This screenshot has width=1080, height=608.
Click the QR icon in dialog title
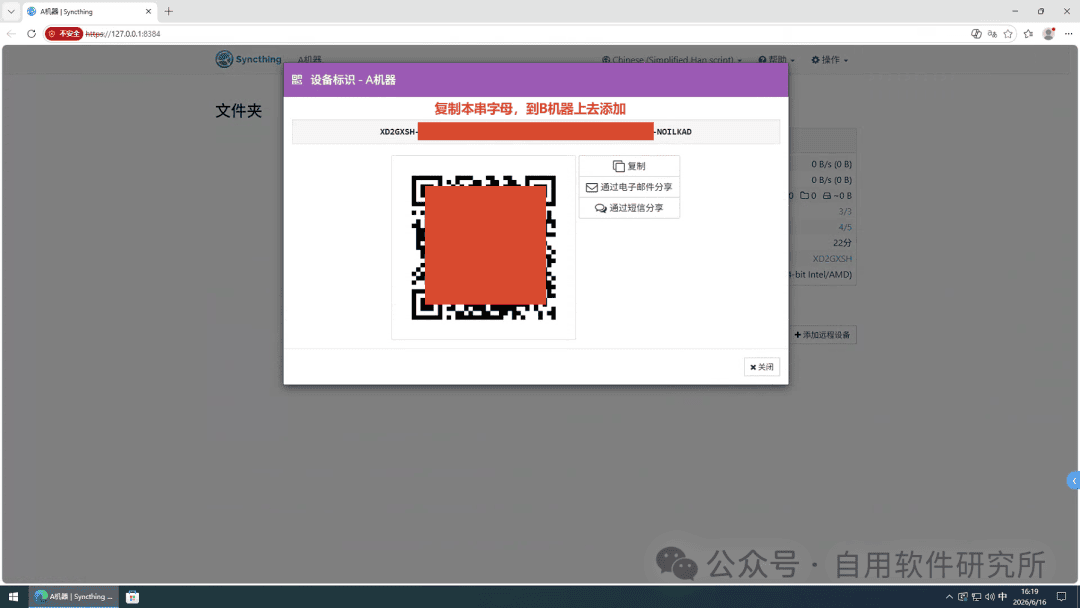(x=297, y=80)
